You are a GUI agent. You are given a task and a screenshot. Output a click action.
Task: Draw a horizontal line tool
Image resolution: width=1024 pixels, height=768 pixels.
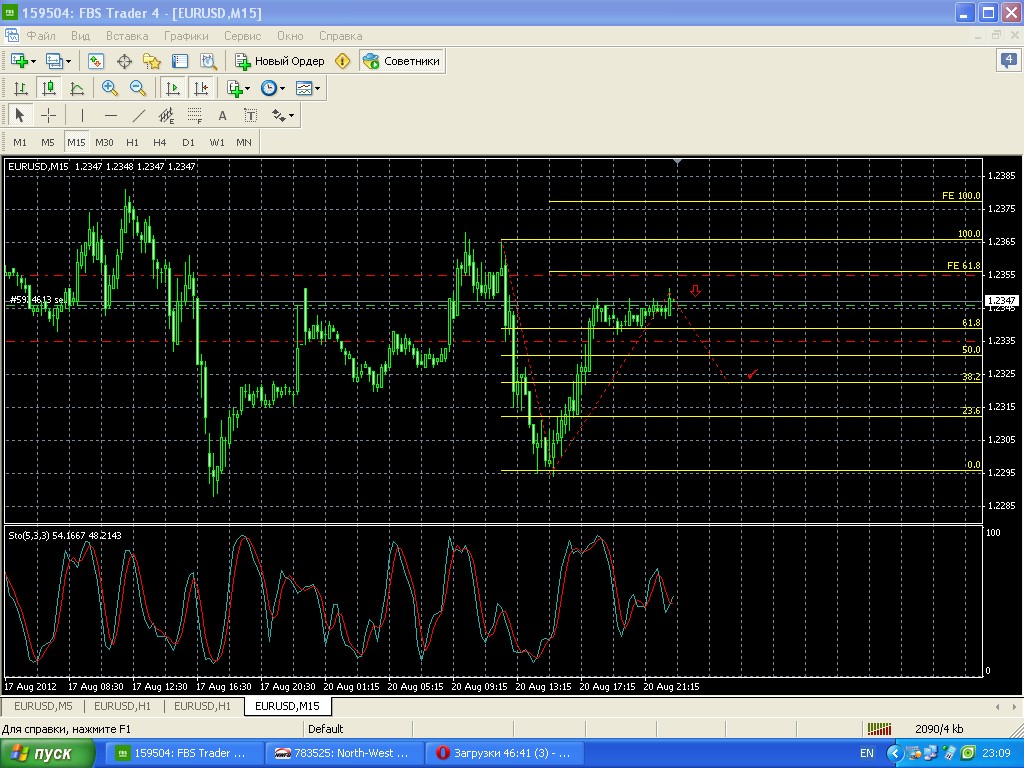coord(111,115)
